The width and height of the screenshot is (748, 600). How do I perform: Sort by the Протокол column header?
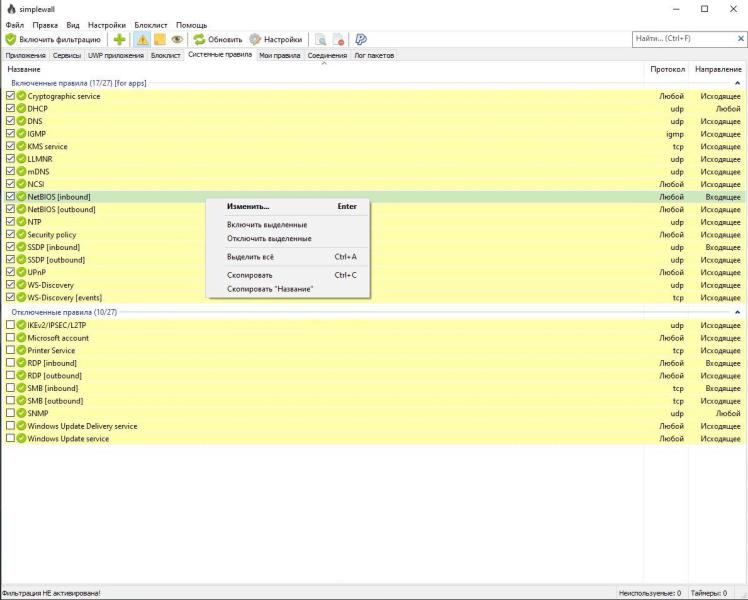click(667, 69)
